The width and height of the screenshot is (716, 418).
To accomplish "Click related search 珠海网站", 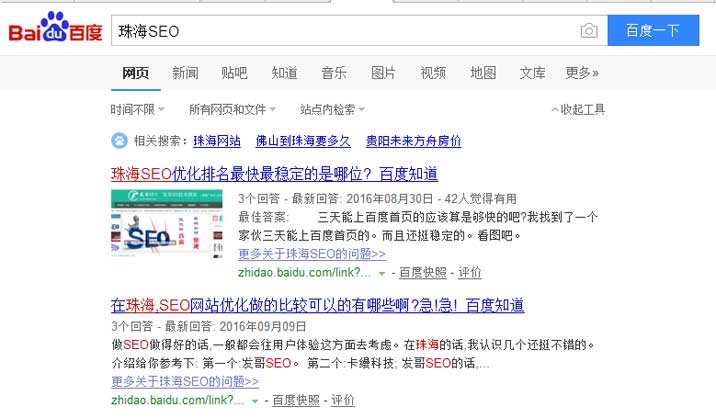I will tap(217, 141).
